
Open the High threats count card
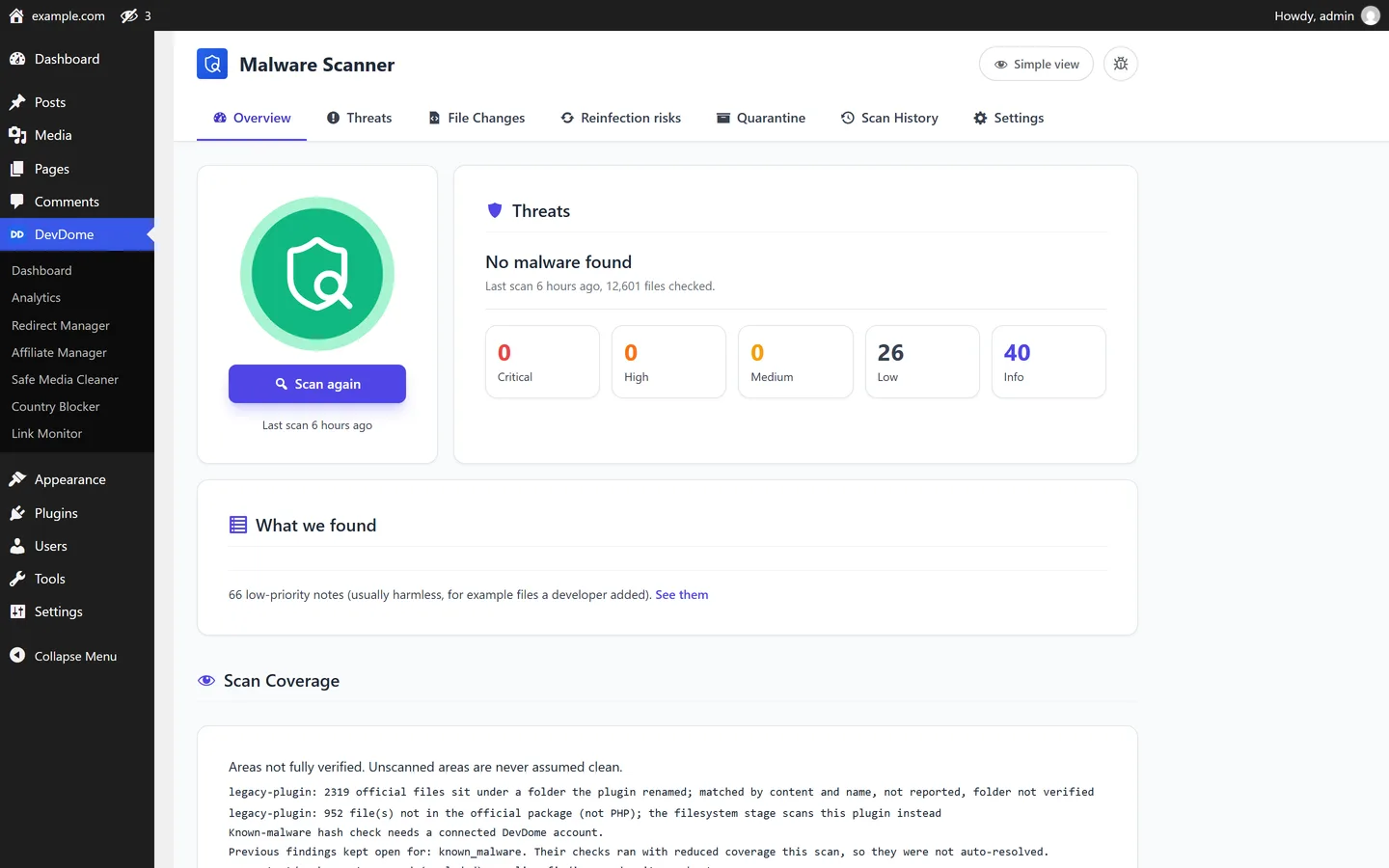coord(668,362)
